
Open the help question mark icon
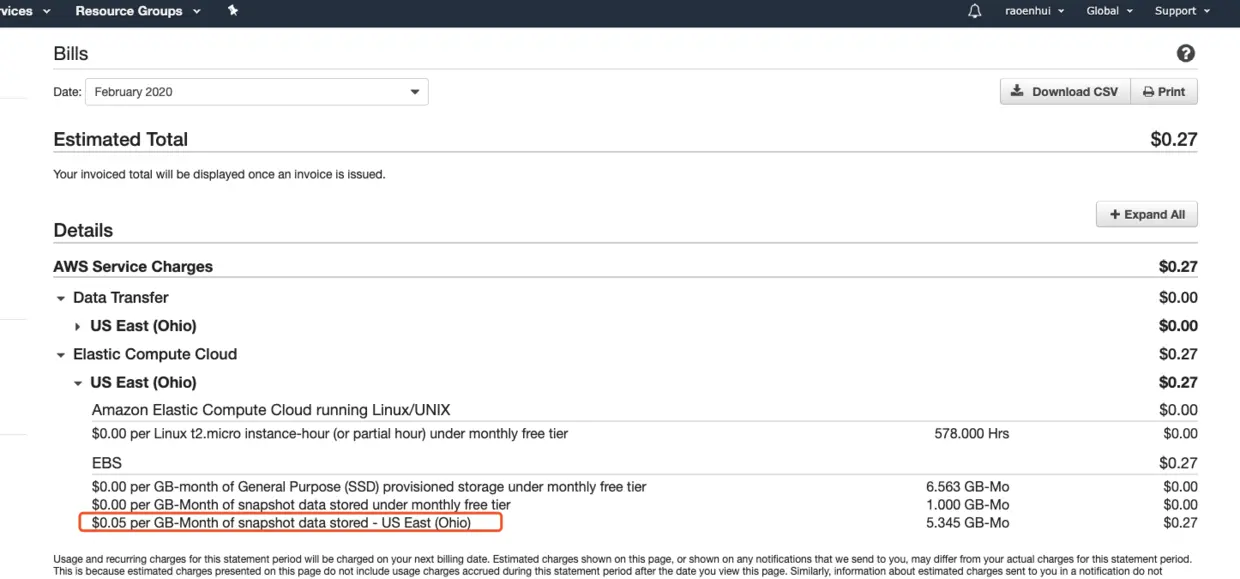[x=1186, y=54]
